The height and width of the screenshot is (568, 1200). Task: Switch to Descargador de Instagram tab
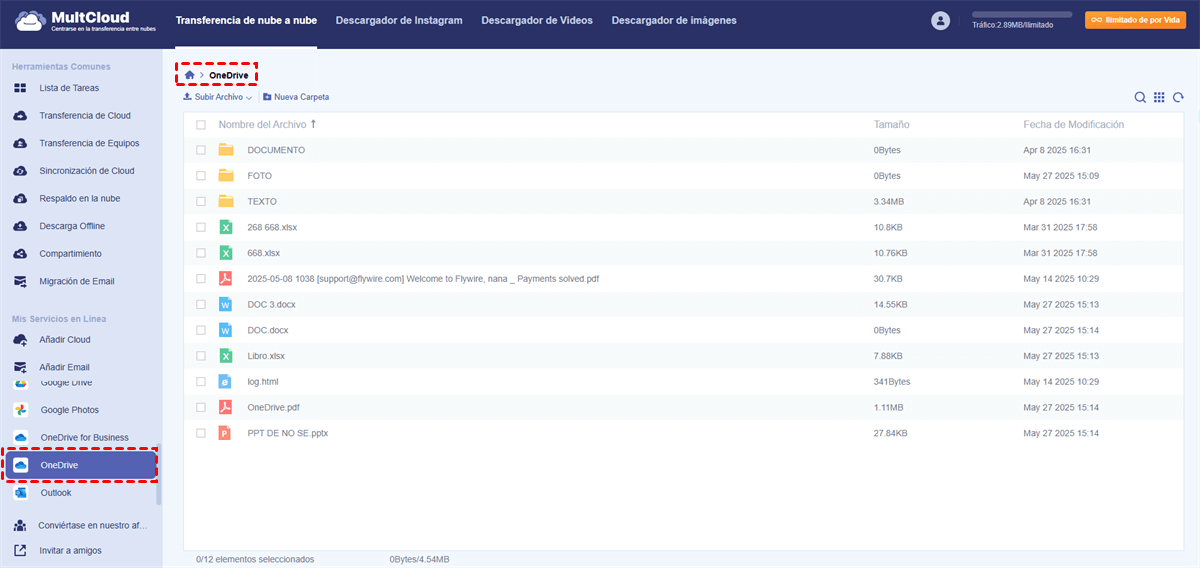point(399,20)
